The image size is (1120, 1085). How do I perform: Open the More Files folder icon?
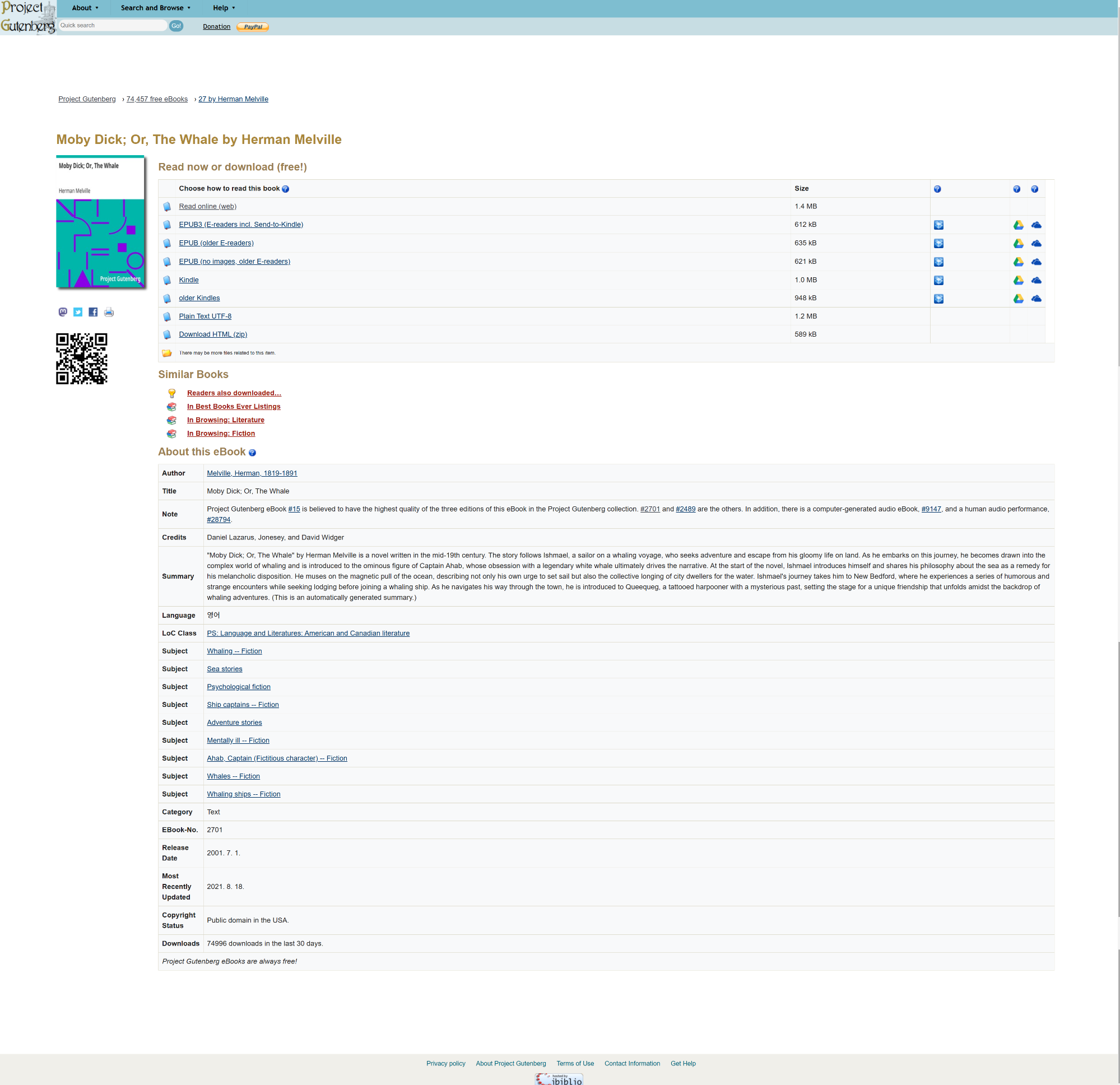[166, 353]
